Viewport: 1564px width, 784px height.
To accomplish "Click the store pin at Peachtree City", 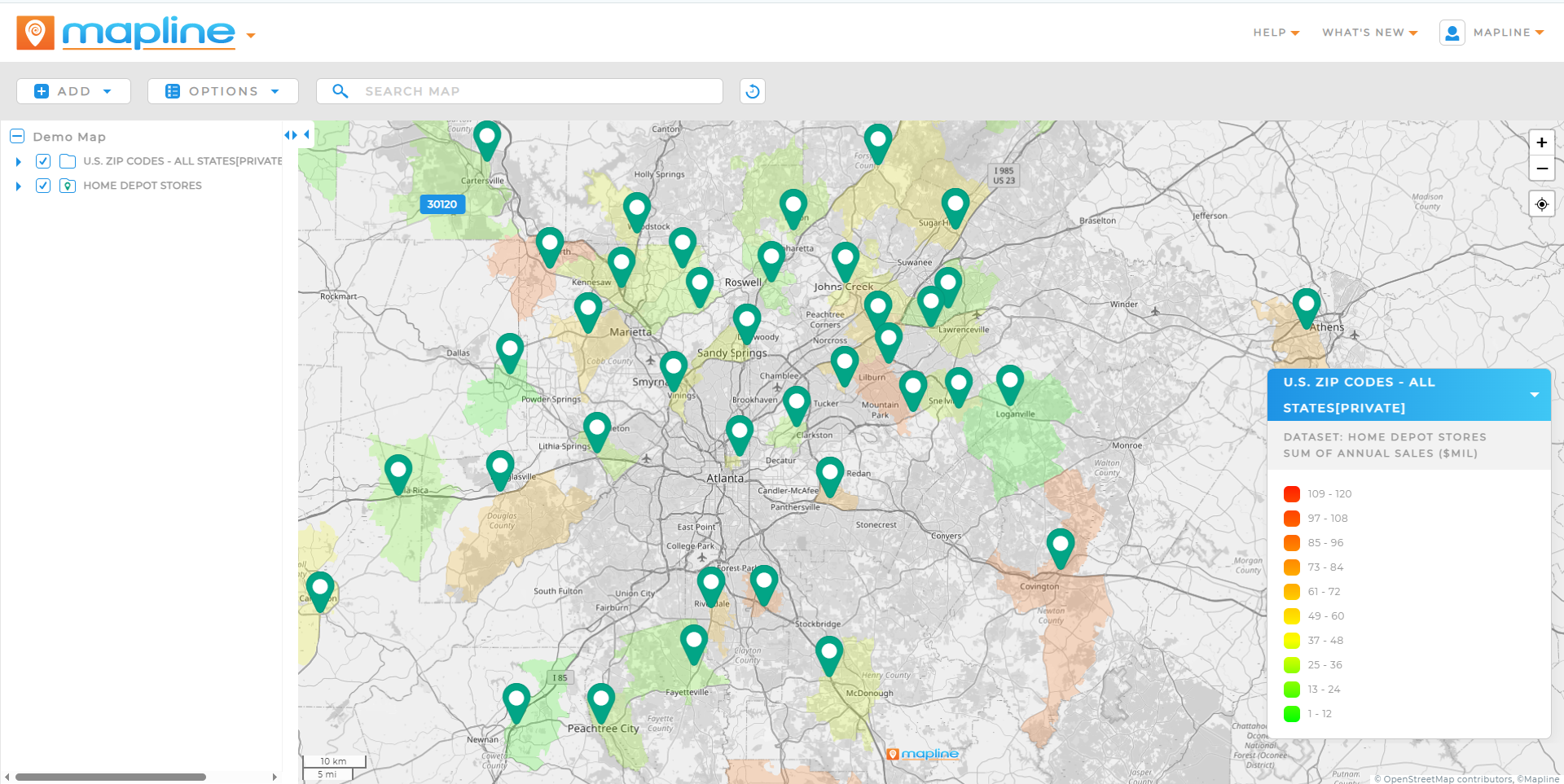I will point(600,703).
